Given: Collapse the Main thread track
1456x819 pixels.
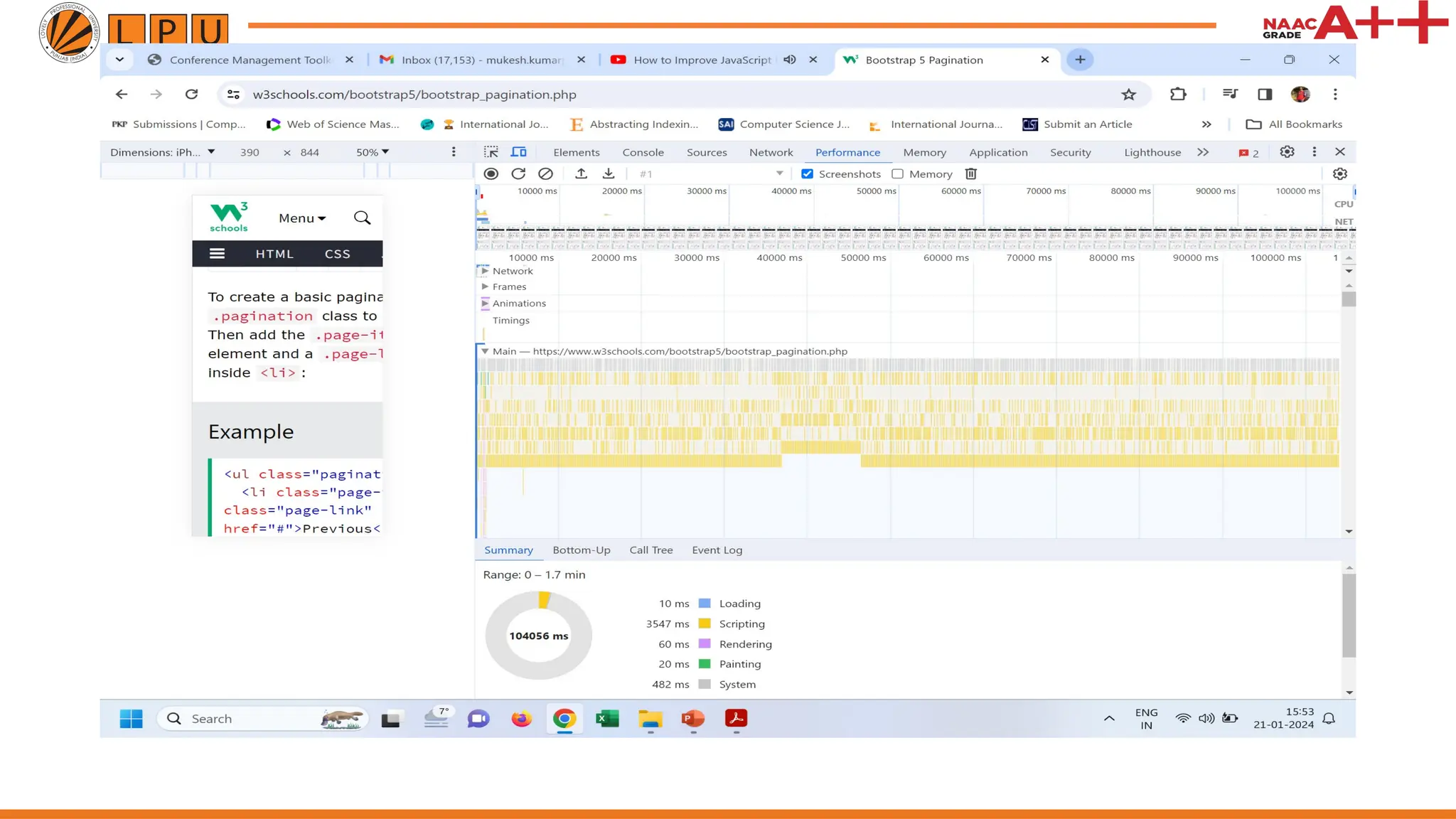Looking at the screenshot, I should click(x=485, y=351).
